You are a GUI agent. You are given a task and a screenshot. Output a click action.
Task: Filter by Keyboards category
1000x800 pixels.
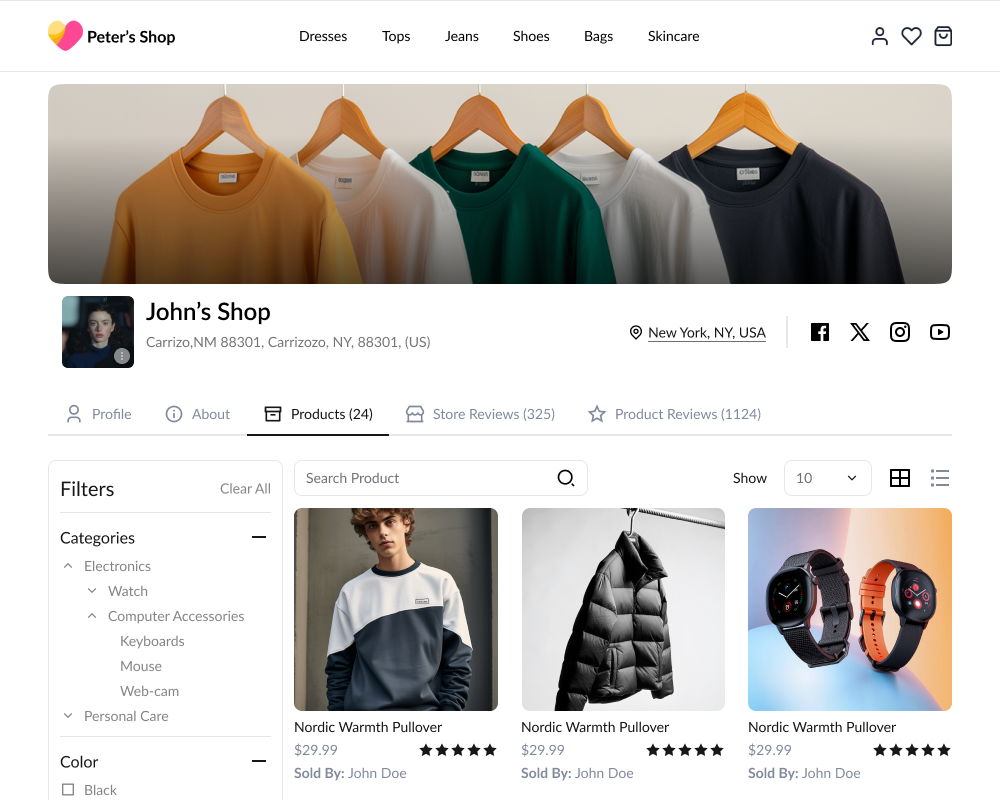152,641
